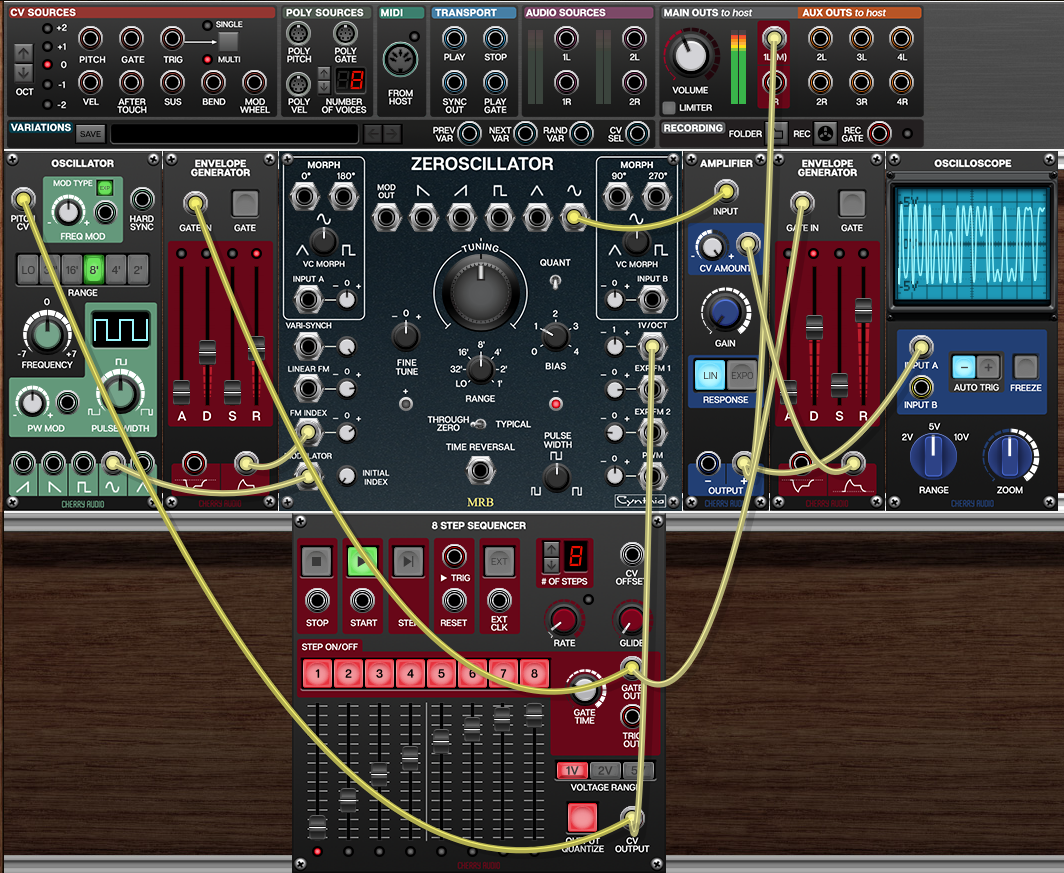
Task: Click the main Volume knob
Action: coord(690,56)
